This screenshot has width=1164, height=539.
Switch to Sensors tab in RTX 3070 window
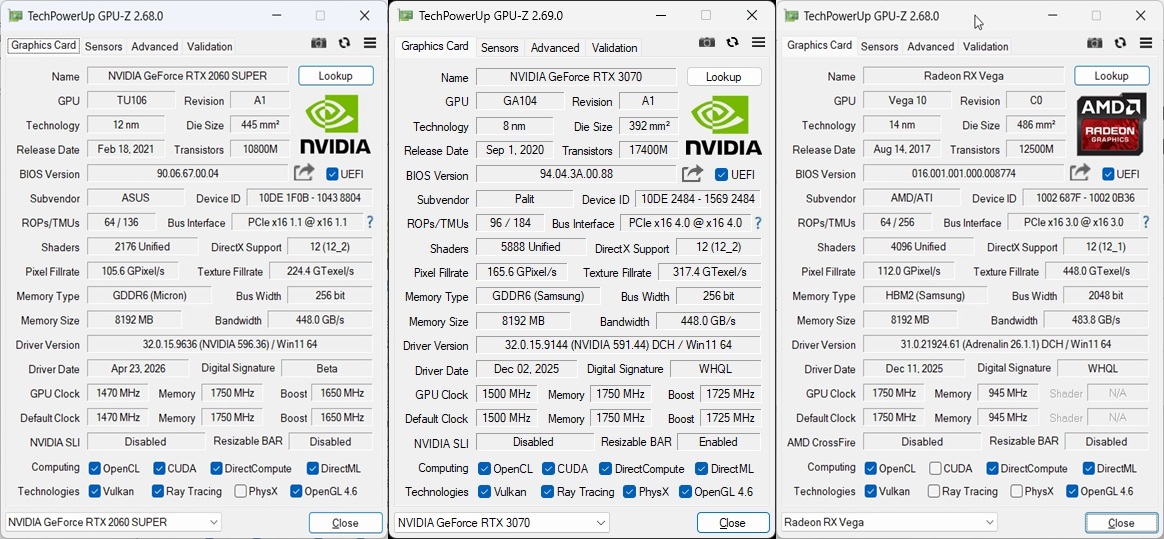coord(500,48)
